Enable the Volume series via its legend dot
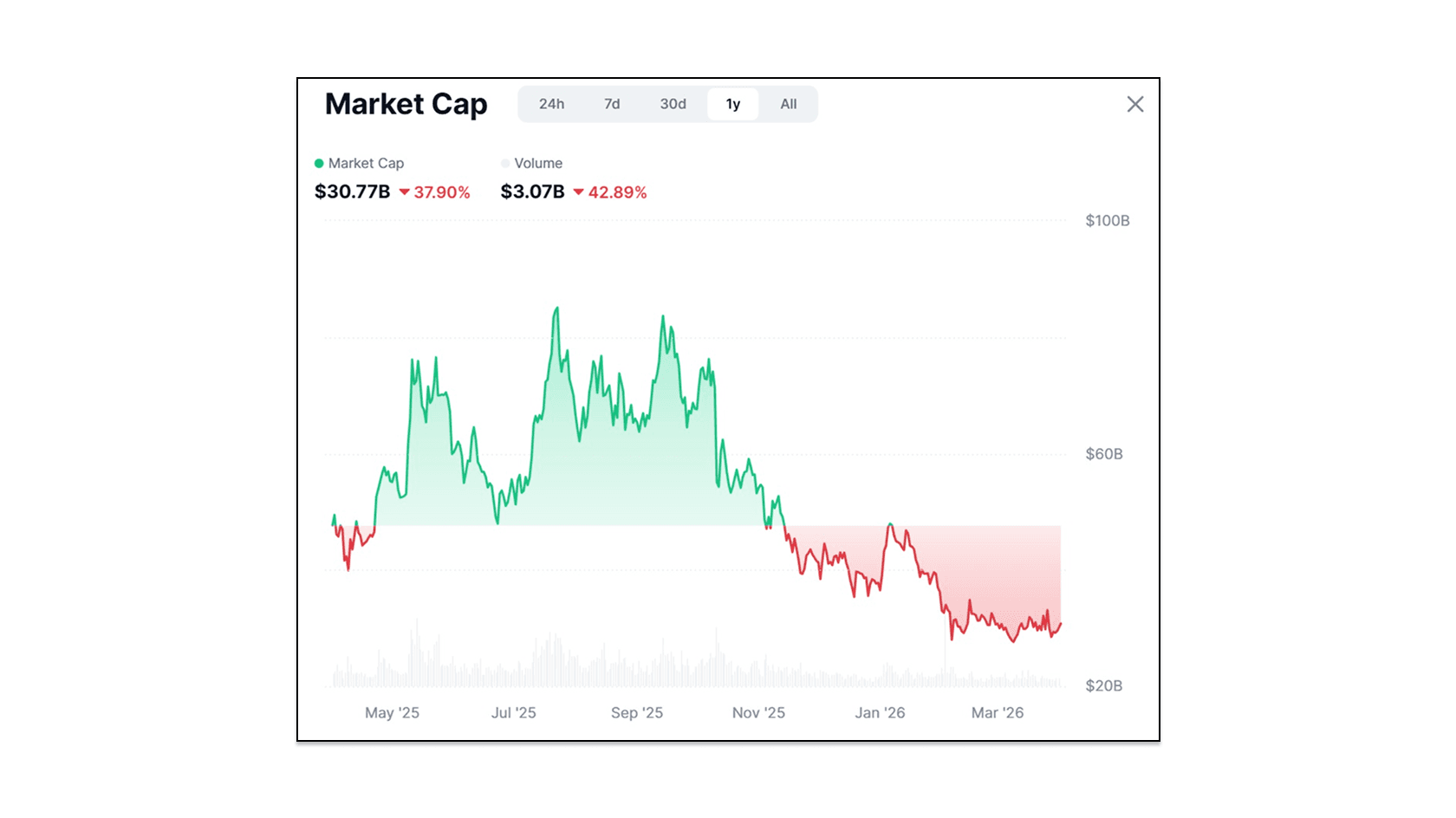This screenshot has width=1456, height=818. 504,163
